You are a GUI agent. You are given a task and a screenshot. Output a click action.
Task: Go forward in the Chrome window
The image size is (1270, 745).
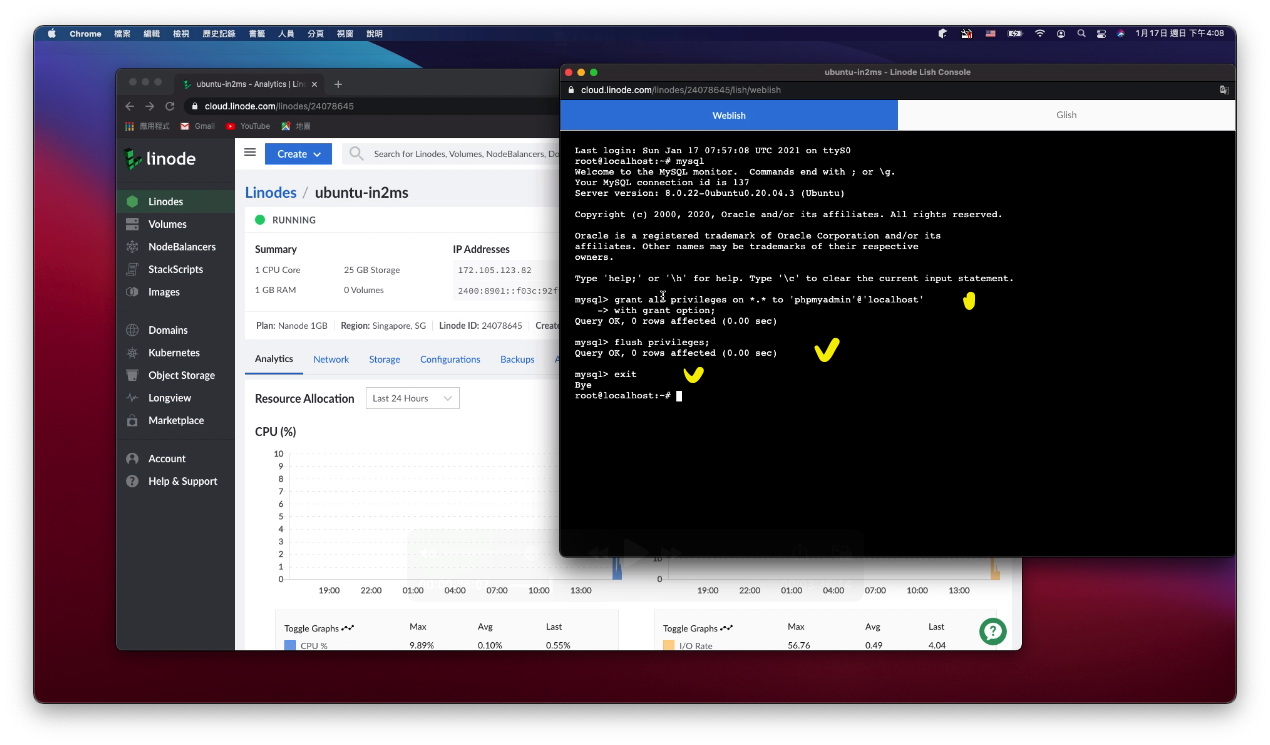pos(149,106)
